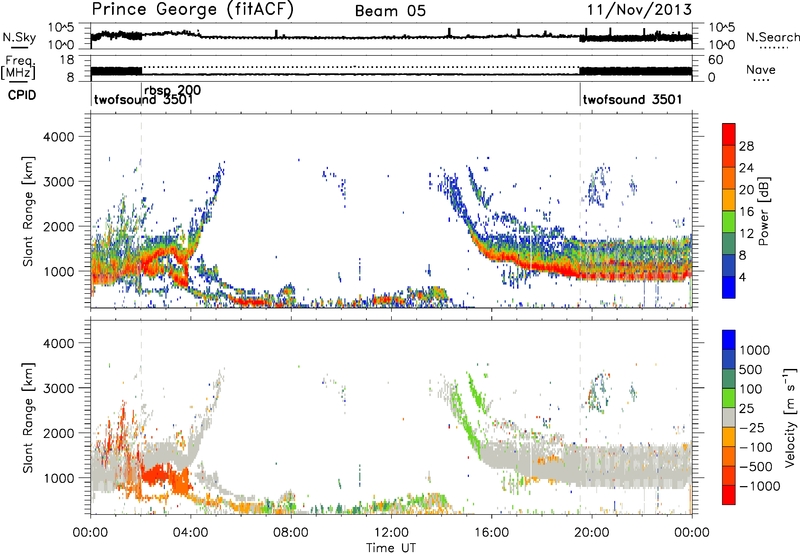Click 'Slant Range [km]' label of power panel
This screenshot has width=800, height=554.
pos(28,211)
